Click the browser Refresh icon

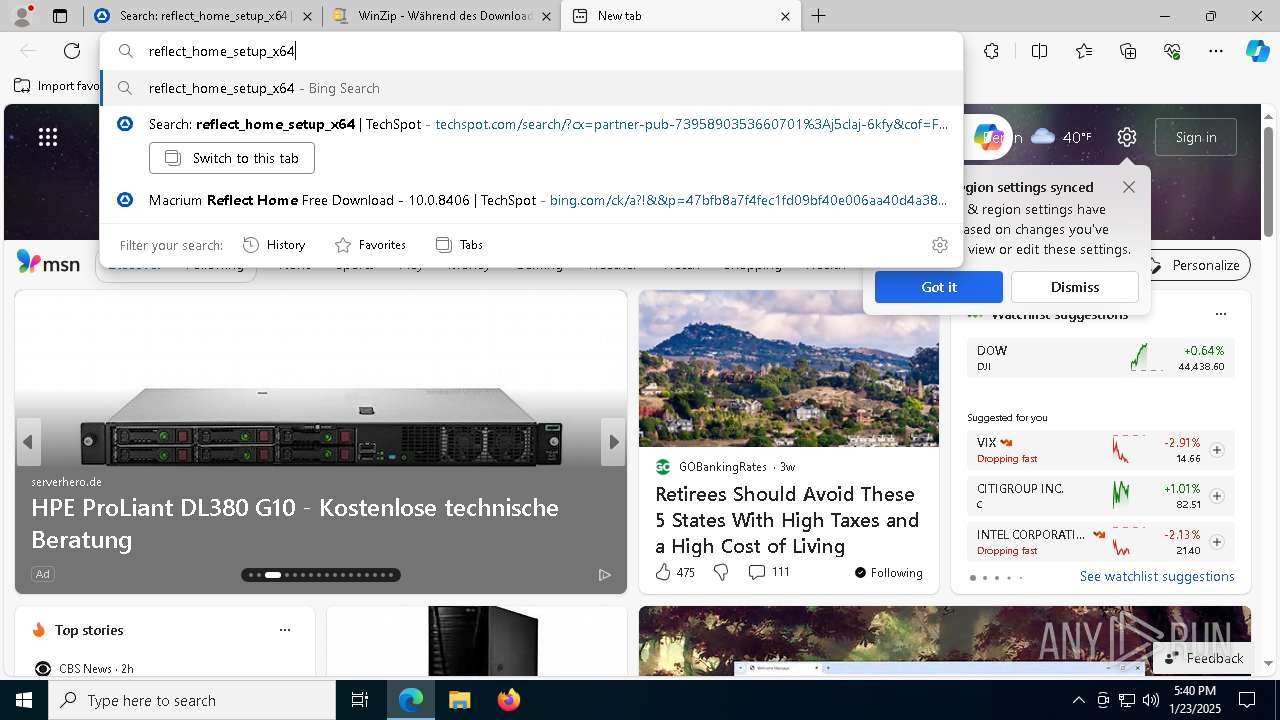tap(72, 51)
